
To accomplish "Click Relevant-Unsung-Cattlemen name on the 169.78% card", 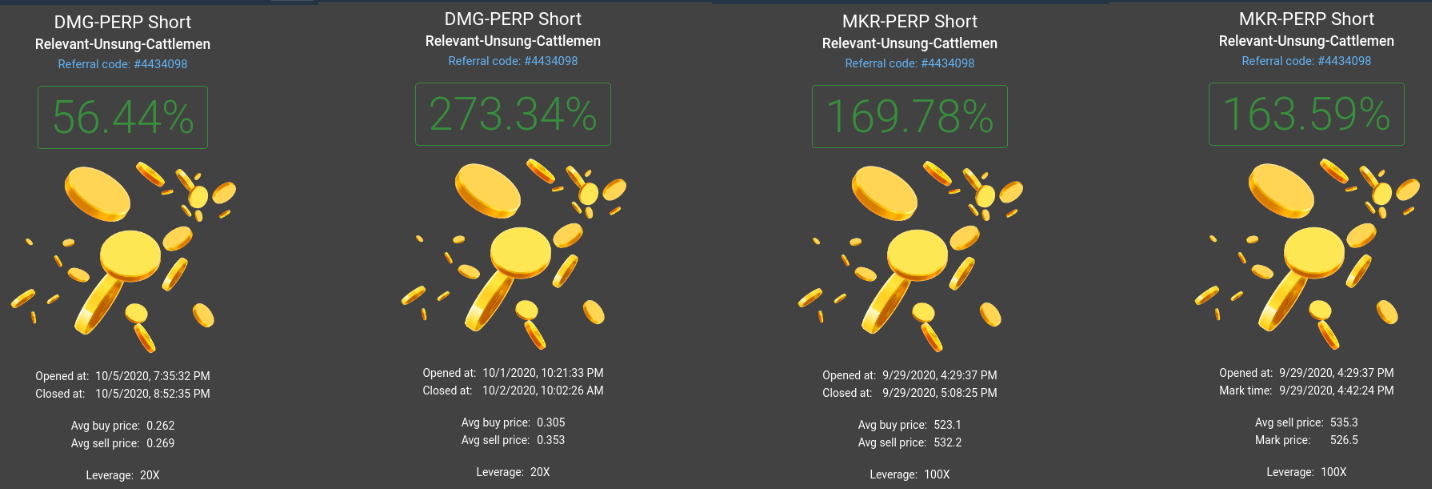I will (x=910, y=43).
